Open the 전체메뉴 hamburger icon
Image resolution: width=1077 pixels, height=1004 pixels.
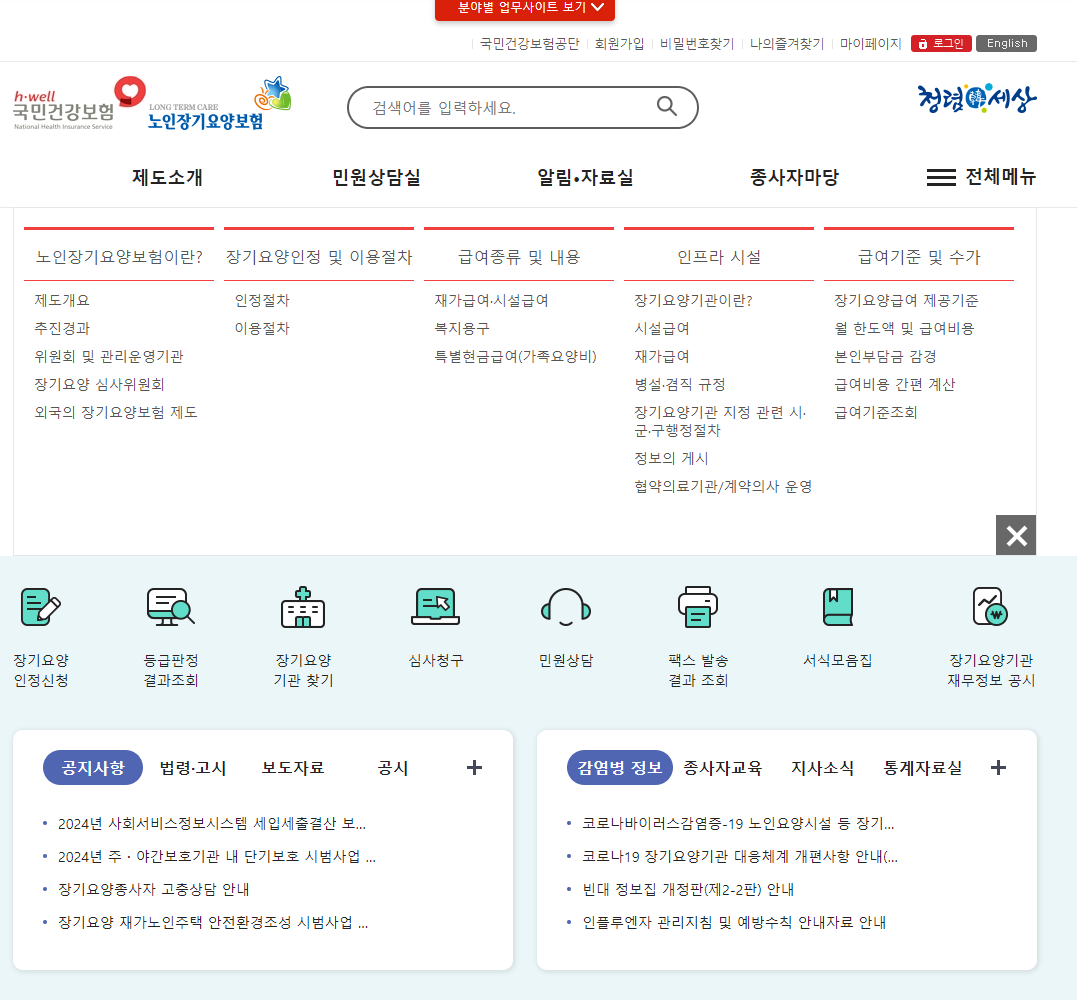(x=940, y=177)
